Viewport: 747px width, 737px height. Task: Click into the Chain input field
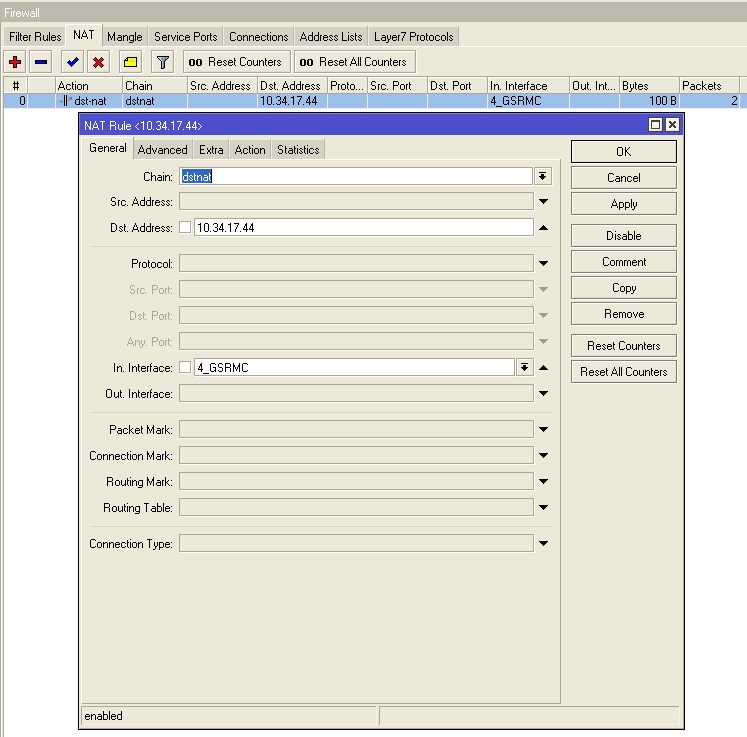point(356,176)
